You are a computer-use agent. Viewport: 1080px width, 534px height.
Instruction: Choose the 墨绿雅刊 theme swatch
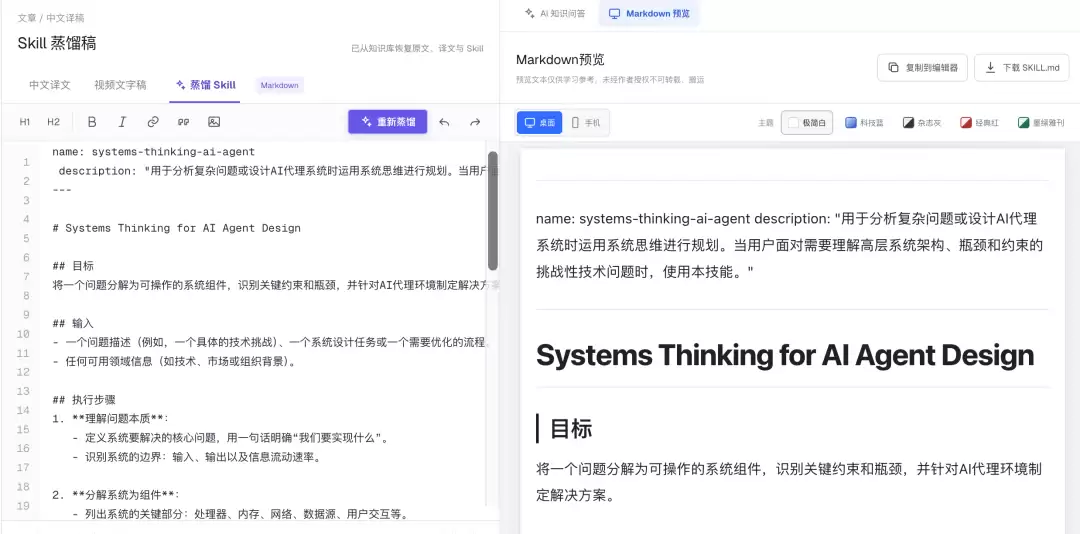coord(1041,123)
